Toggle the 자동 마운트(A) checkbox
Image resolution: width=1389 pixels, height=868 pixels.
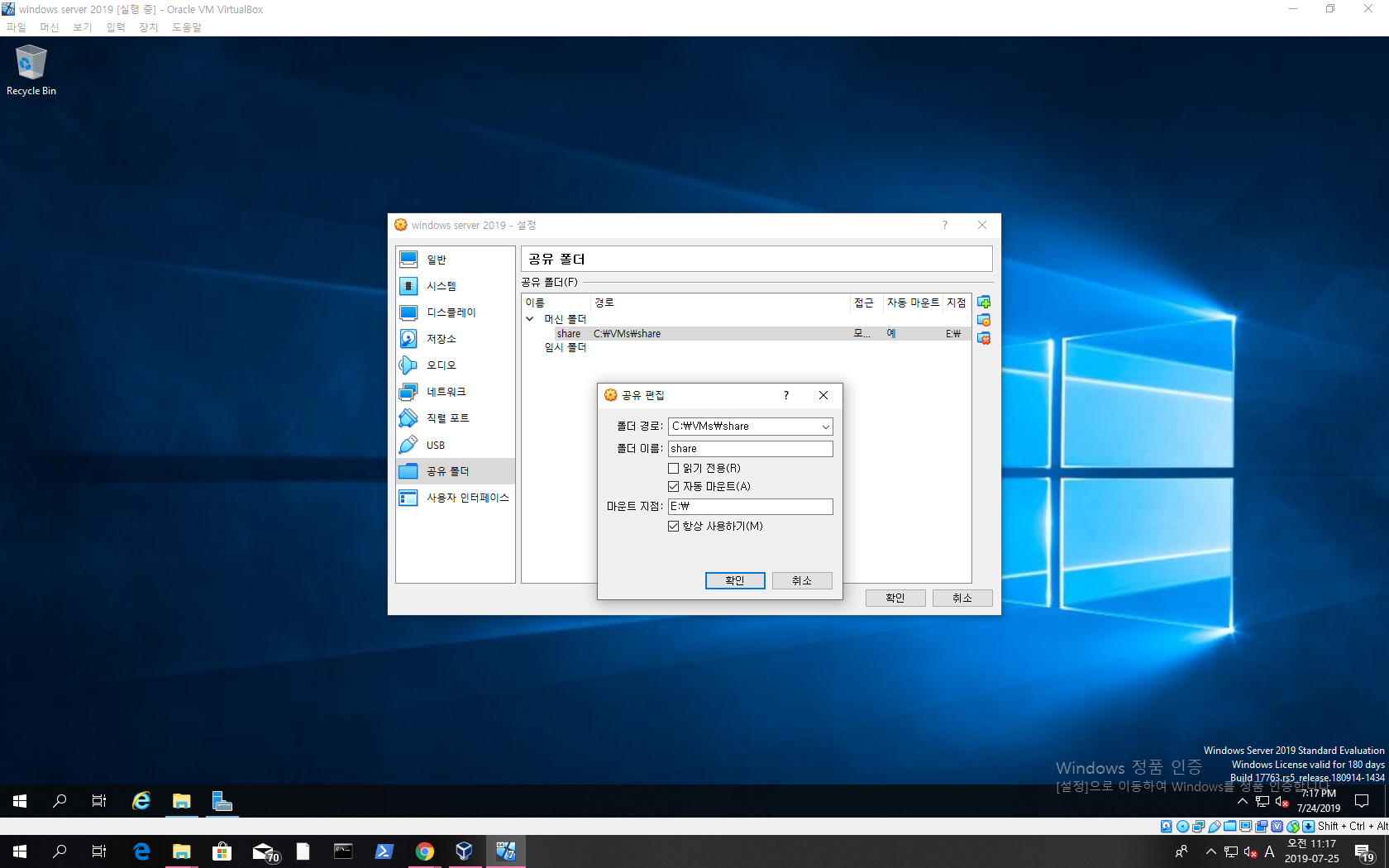(673, 487)
